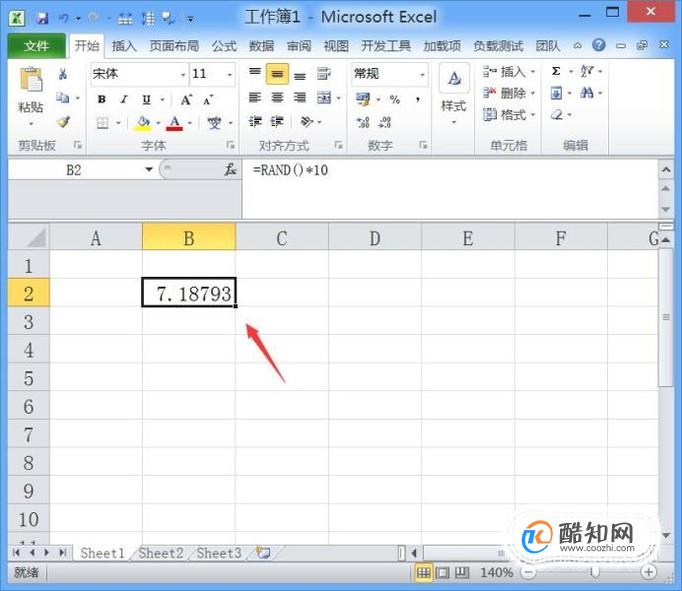Open the font name 宋体 dropdown
The image size is (682, 591).
pyautogui.click(x=183, y=74)
